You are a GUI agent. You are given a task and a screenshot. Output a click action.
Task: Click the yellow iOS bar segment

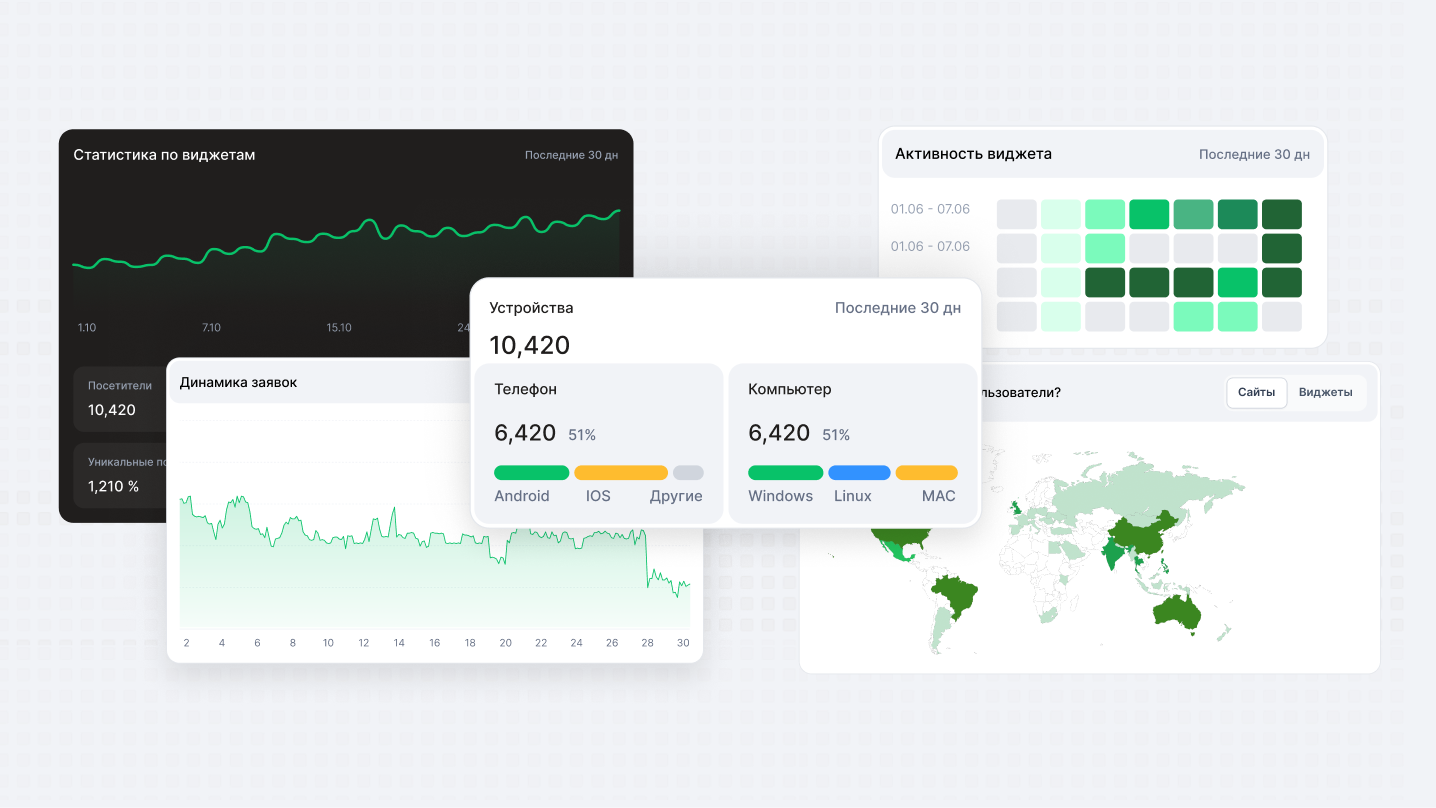click(x=620, y=473)
